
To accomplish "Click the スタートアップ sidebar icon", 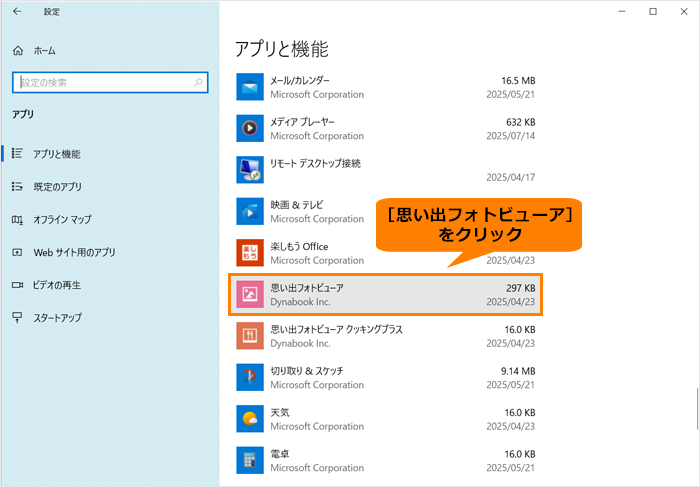I will click(17, 317).
